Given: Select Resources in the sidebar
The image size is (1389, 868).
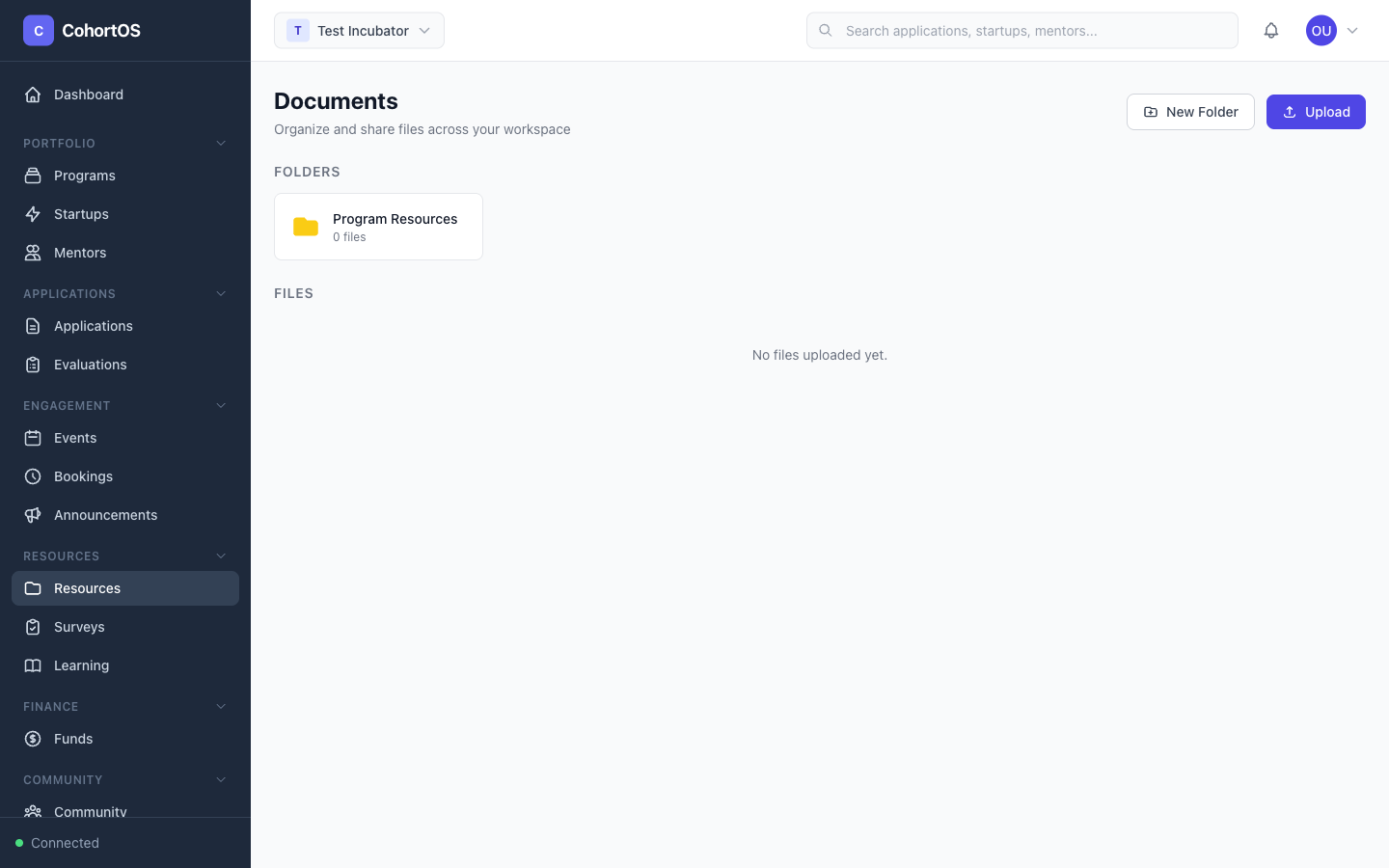Looking at the screenshot, I should click(x=87, y=588).
